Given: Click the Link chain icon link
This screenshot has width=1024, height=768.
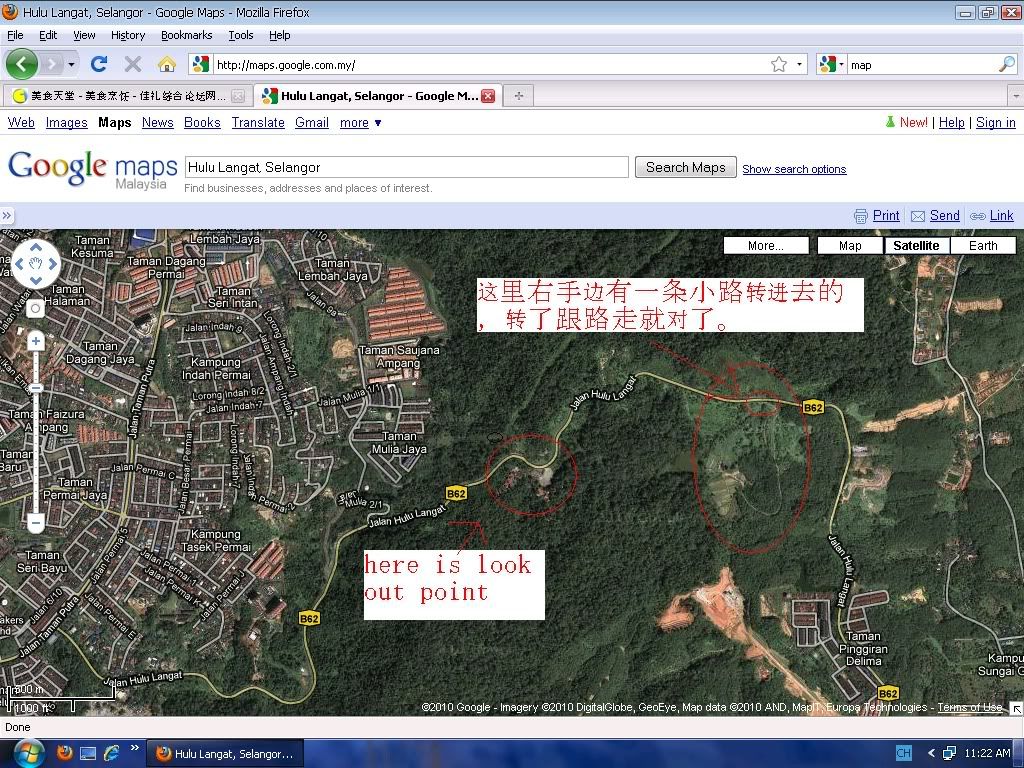Looking at the screenshot, I should point(991,216).
